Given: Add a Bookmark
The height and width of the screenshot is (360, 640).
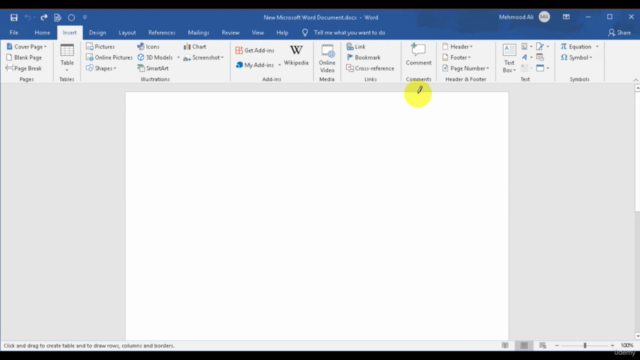Looking at the screenshot, I should pyautogui.click(x=363, y=58).
